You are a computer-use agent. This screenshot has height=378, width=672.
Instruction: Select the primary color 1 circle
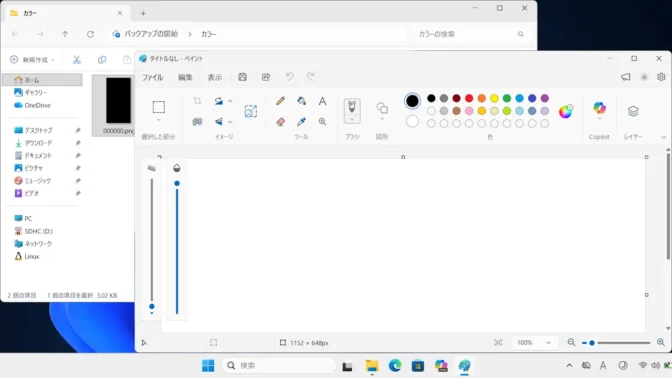[412, 101]
